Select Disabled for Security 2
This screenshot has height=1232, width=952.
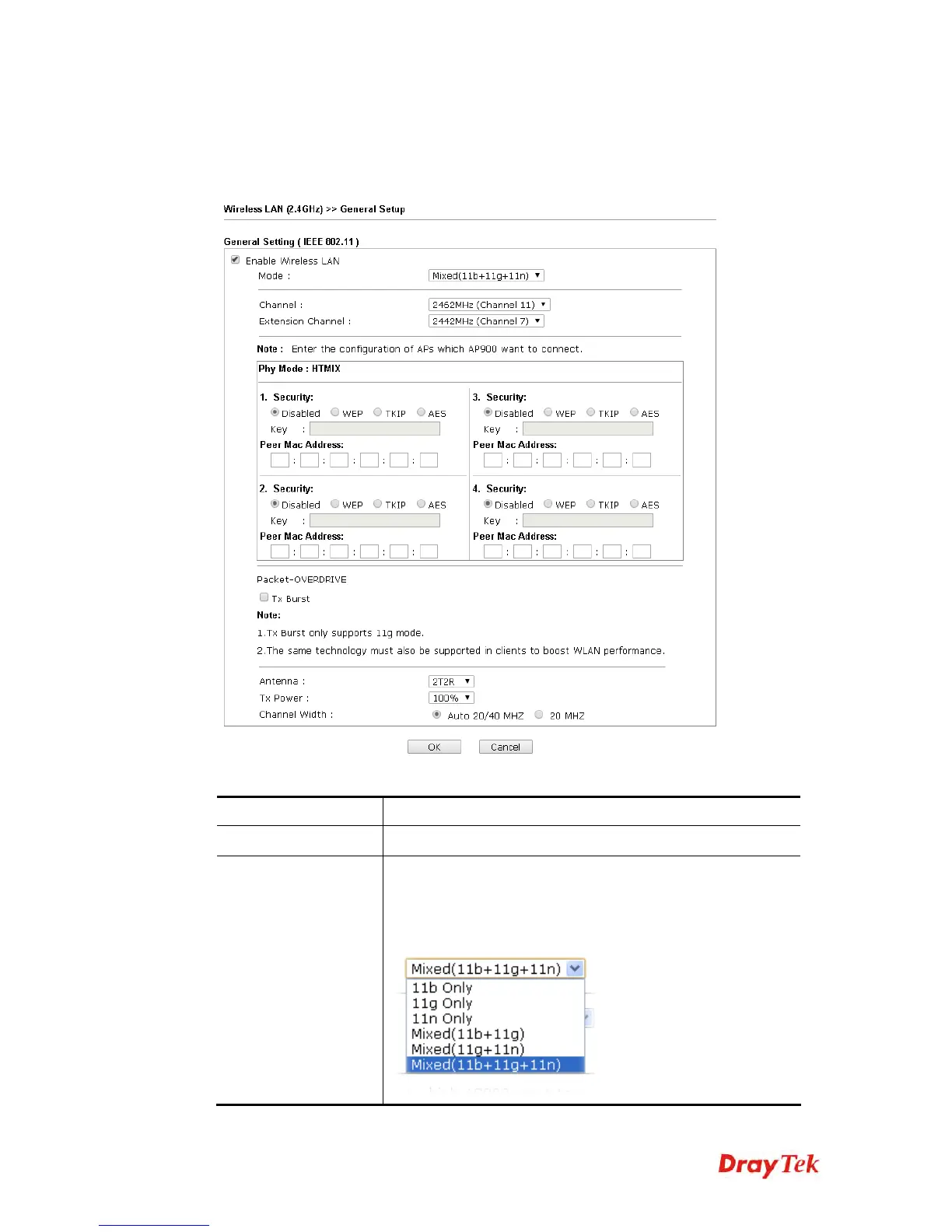pyautogui.click(x=275, y=504)
